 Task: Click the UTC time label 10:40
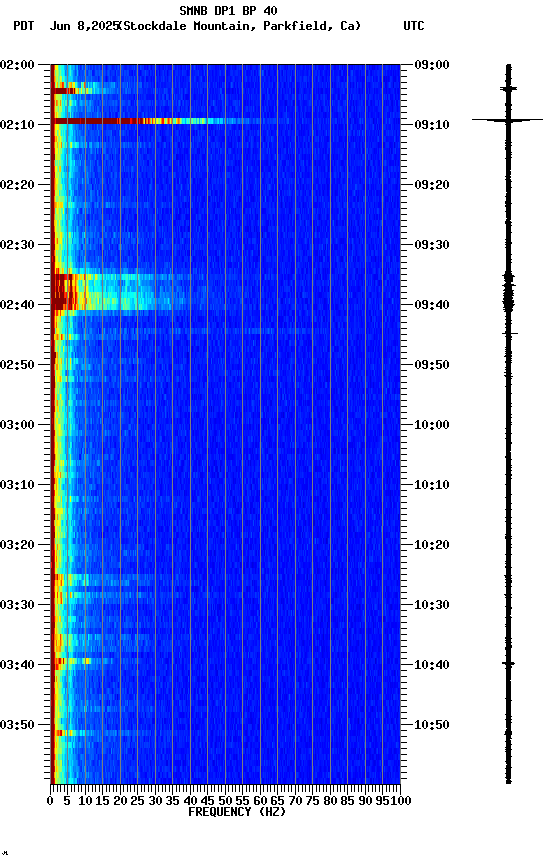click(432, 666)
